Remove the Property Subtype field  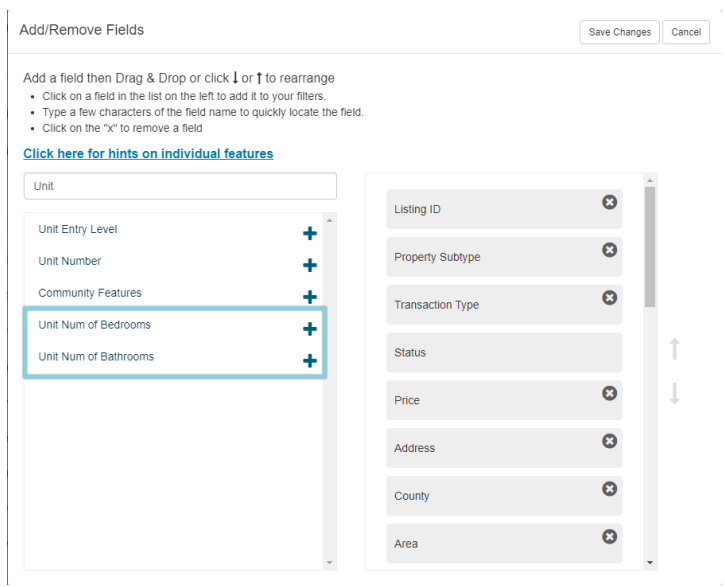click(609, 250)
